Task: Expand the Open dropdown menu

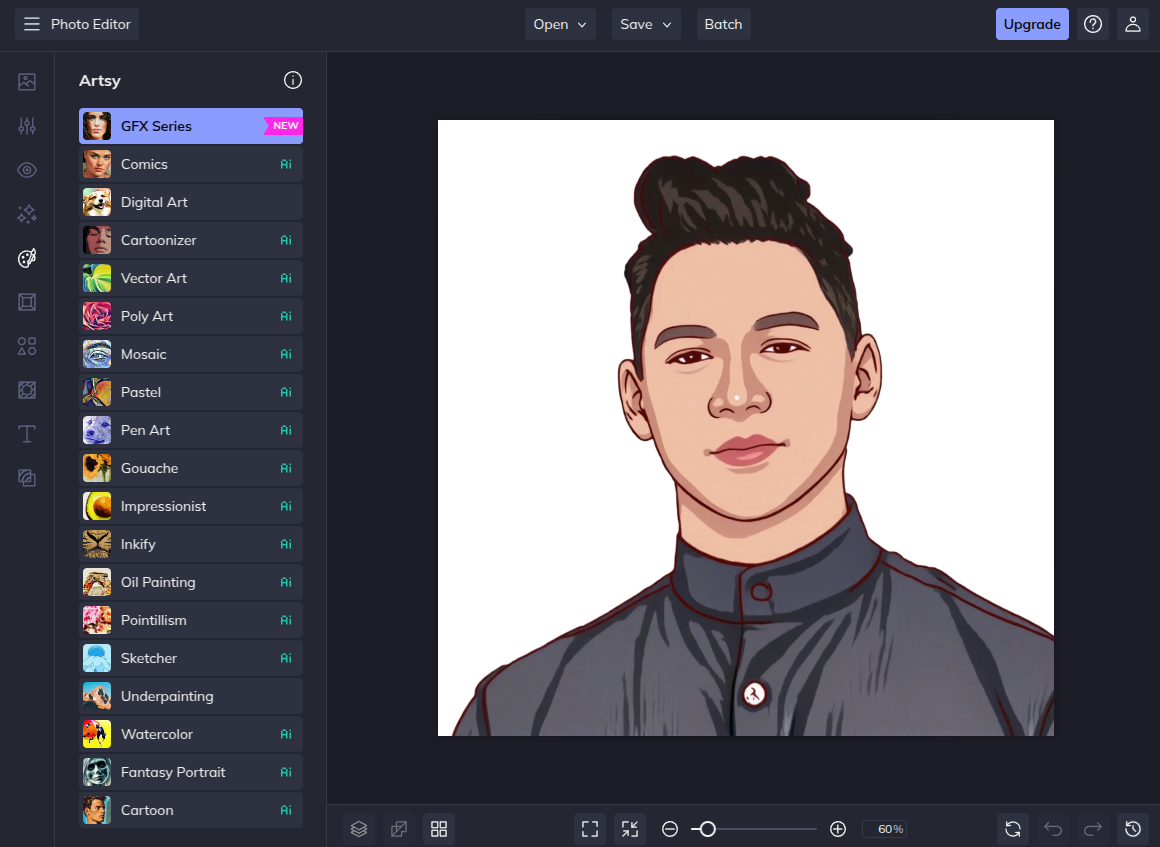Action: click(560, 24)
